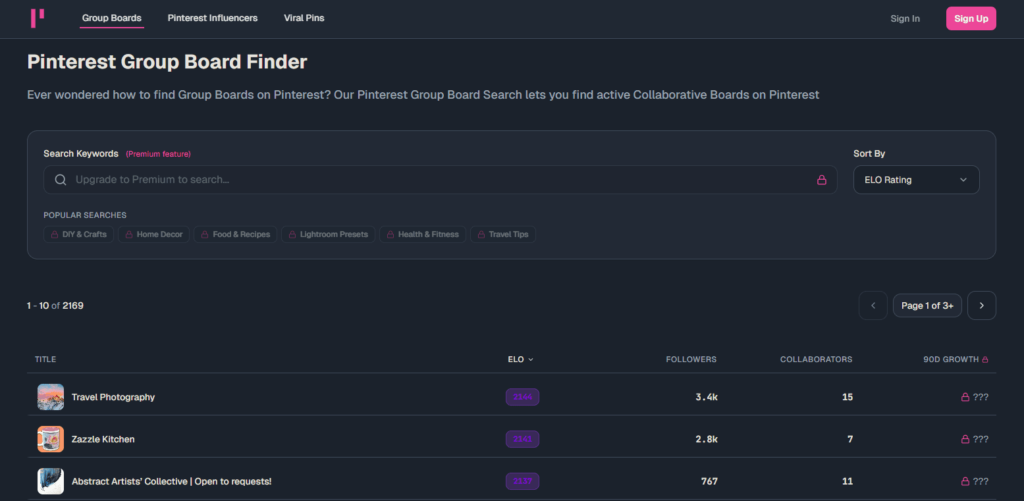The image size is (1024, 501).
Task: Open the ELO Rating sort dropdown
Action: (915, 180)
